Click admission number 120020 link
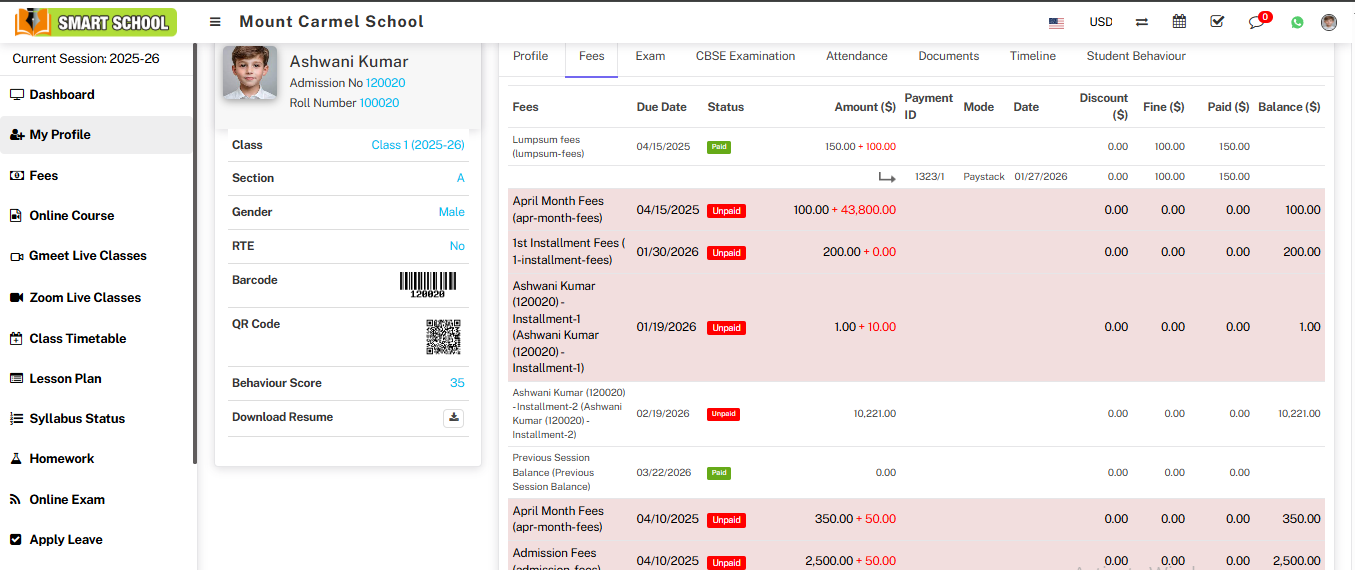Viewport: 1355px width, 570px height. (385, 83)
